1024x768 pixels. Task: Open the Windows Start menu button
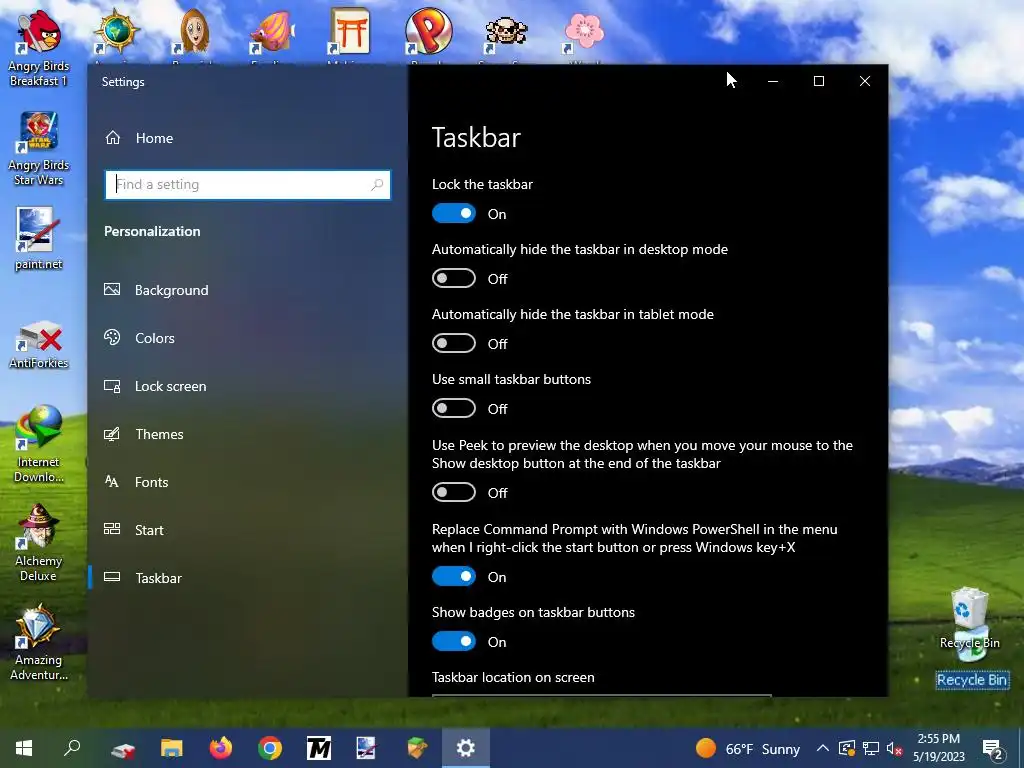(x=24, y=748)
